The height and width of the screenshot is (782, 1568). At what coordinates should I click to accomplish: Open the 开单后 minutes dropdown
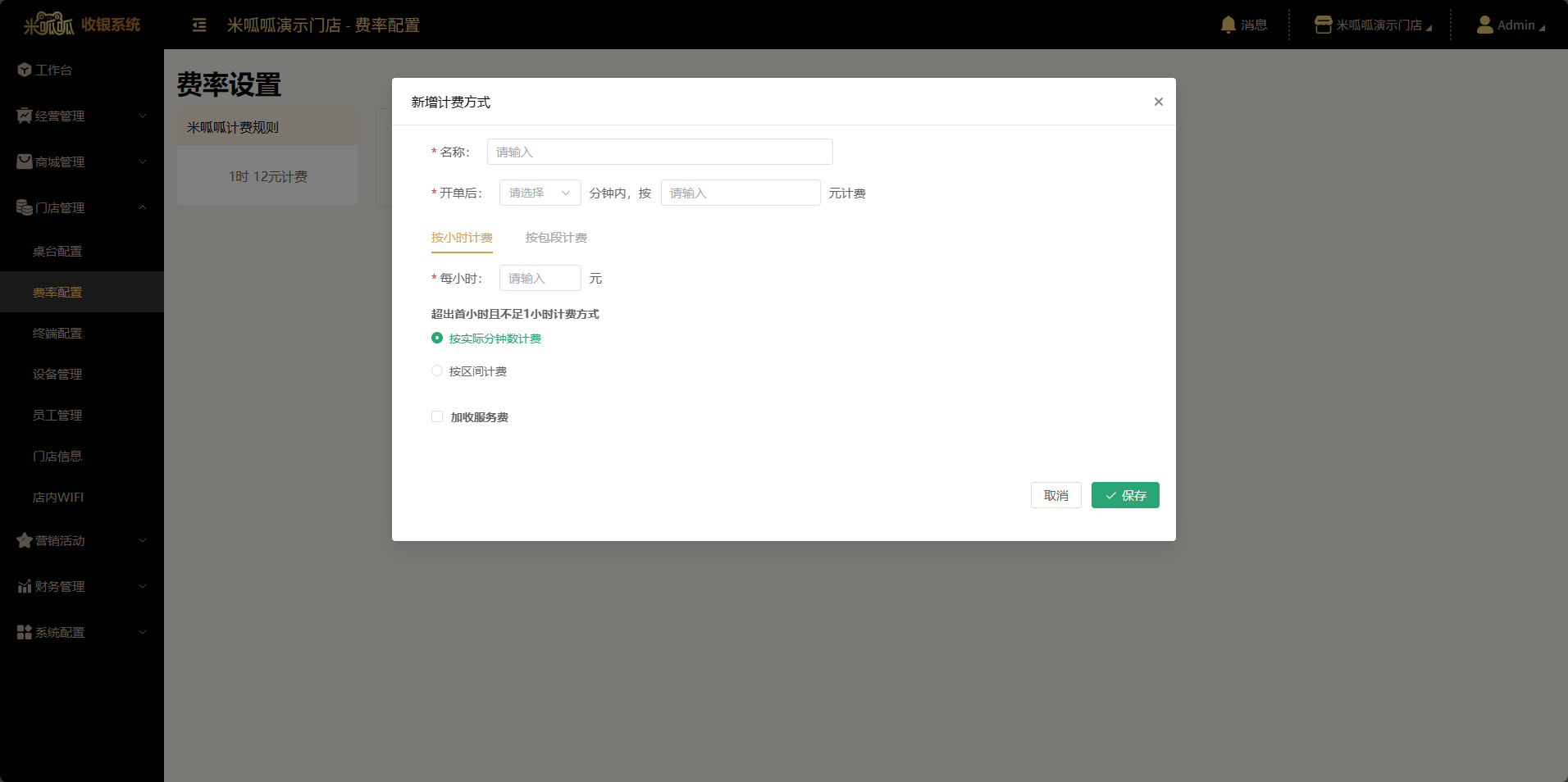tap(540, 193)
